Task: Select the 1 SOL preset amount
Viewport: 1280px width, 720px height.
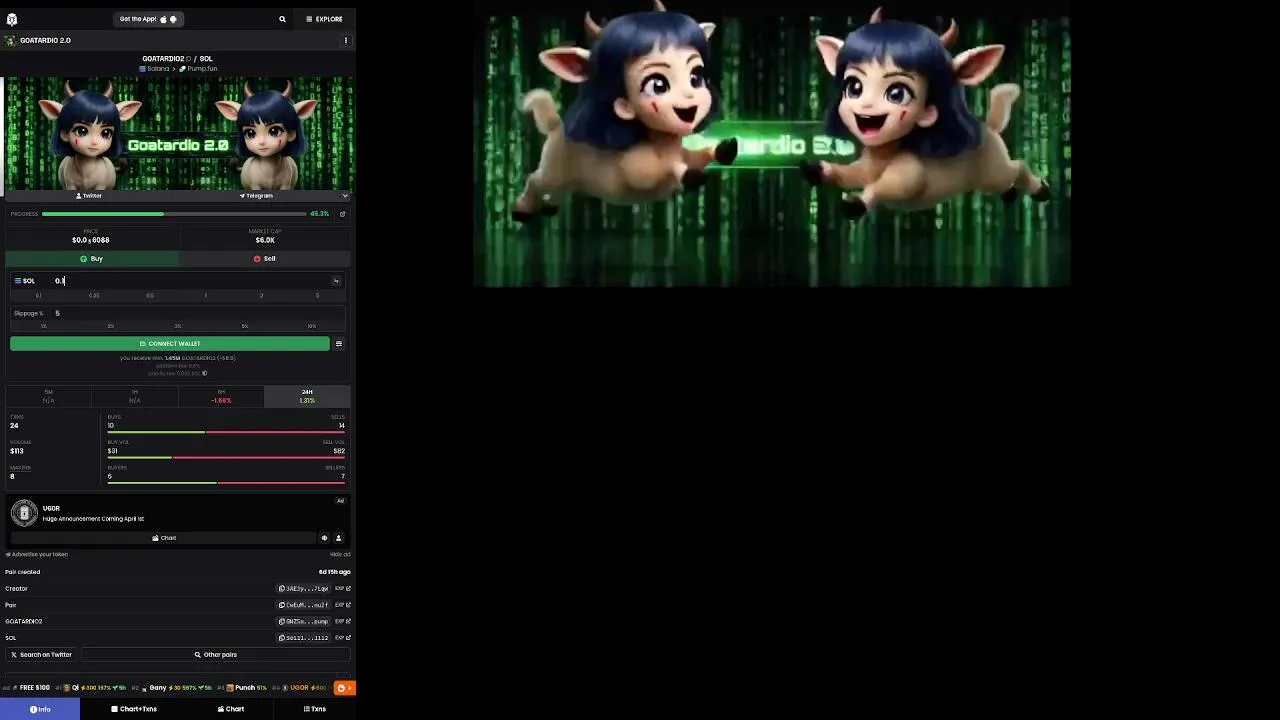Action: (x=206, y=296)
